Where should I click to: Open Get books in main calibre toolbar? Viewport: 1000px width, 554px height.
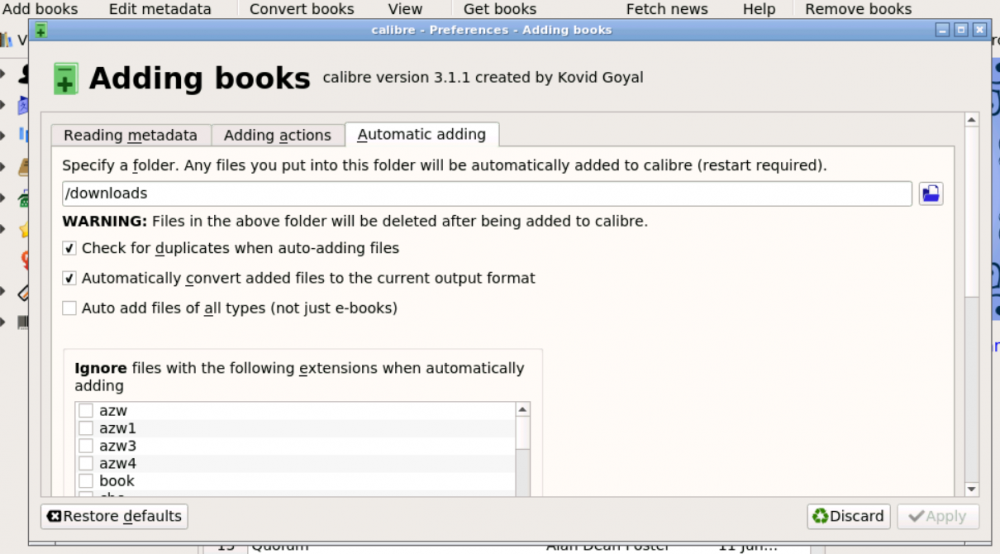[499, 9]
